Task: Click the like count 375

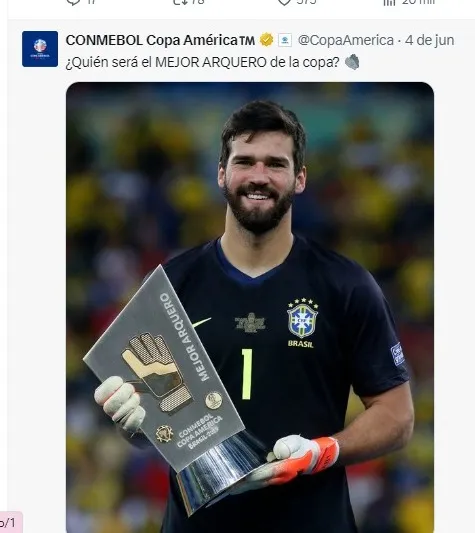Action: (306, 2)
